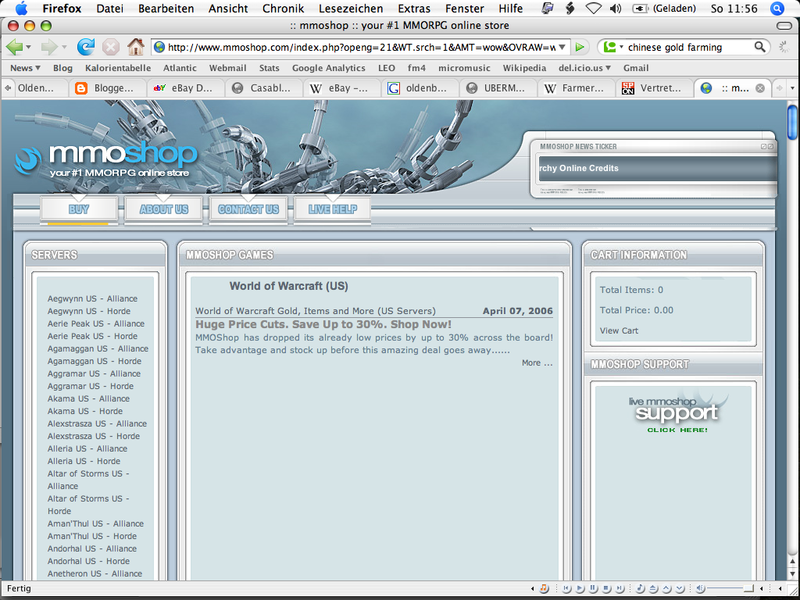Open the home page via the house icon
Screen dimensions: 800x600
pos(136,47)
